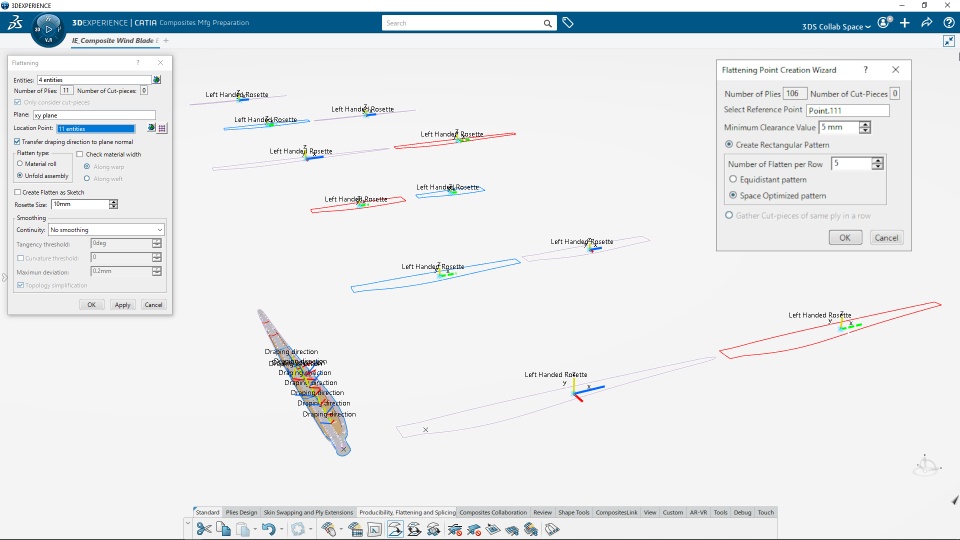Open dropdown arrow next to Undo
The height and width of the screenshot is (540, 960).
point(282,530)
